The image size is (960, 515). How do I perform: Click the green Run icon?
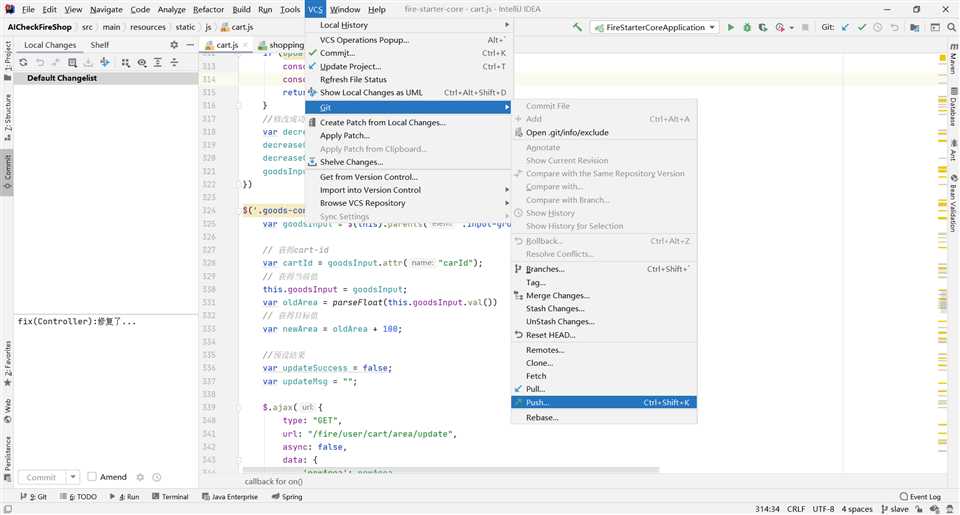pos(730,27)
